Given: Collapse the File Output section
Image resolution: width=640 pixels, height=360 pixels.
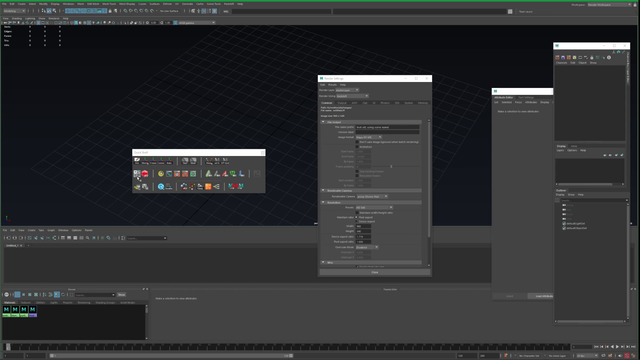Looking at the screenshot, I should click(x=323, y=122).
